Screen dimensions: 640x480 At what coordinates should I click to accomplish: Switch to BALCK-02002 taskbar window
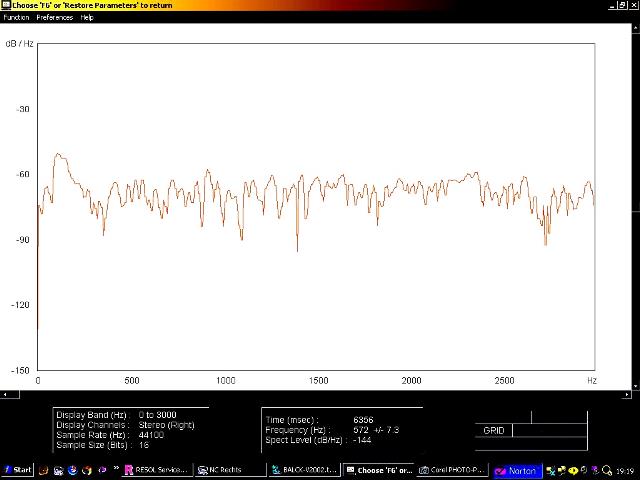[x=304, y=470]
